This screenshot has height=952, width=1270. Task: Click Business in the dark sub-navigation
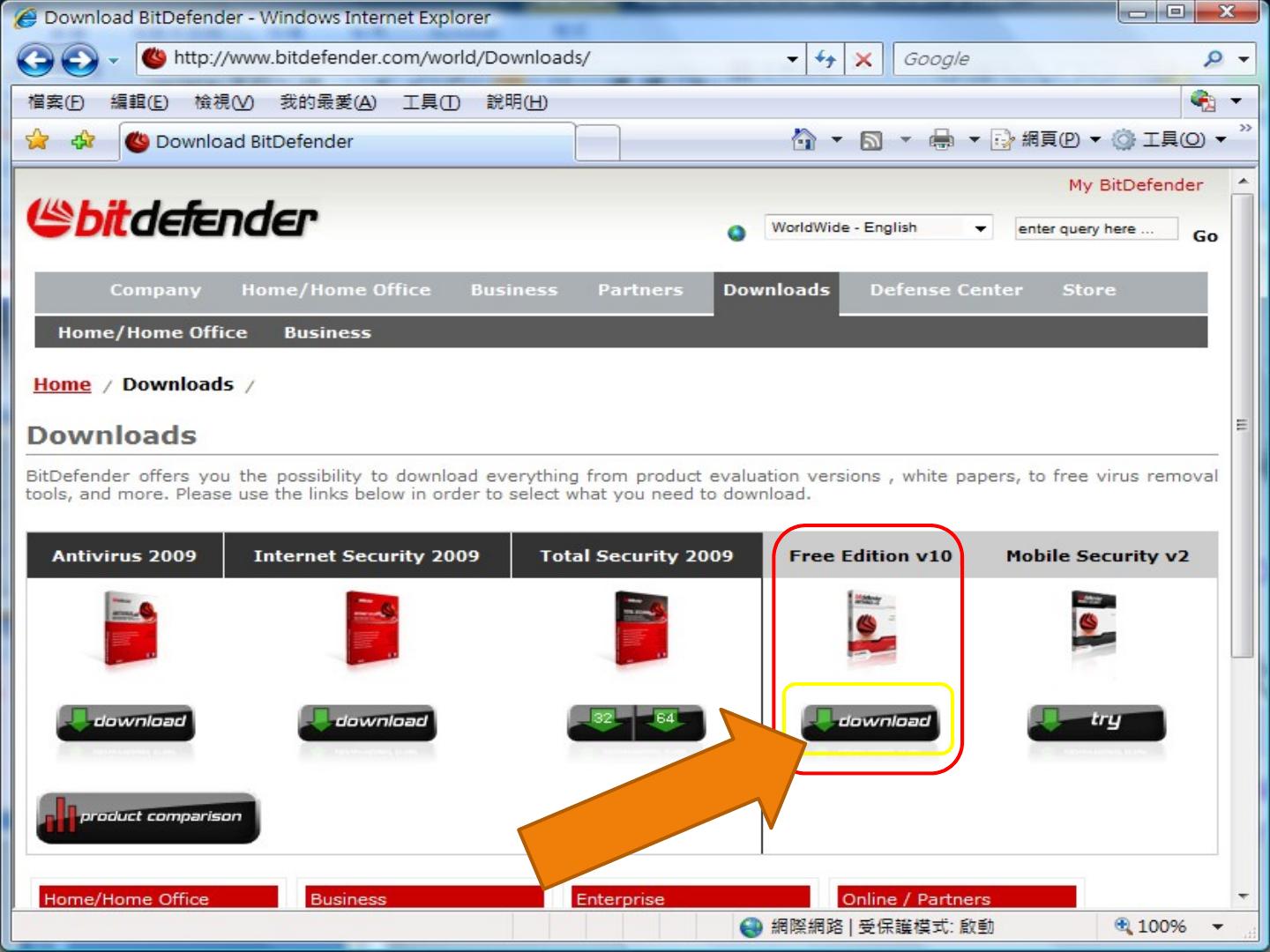click(327, 332)
